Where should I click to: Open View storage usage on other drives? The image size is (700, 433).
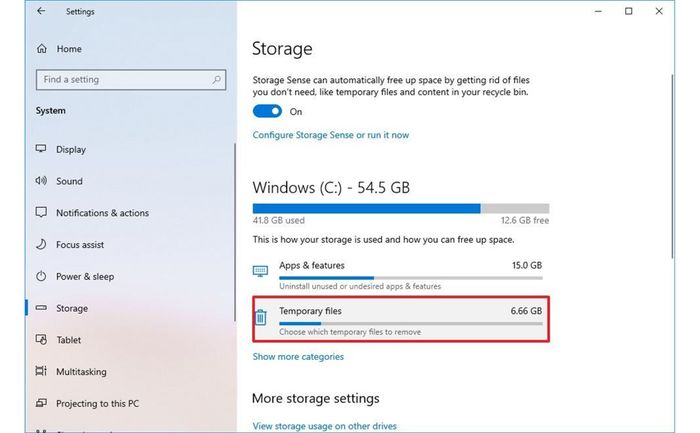[x=325, y=426]
